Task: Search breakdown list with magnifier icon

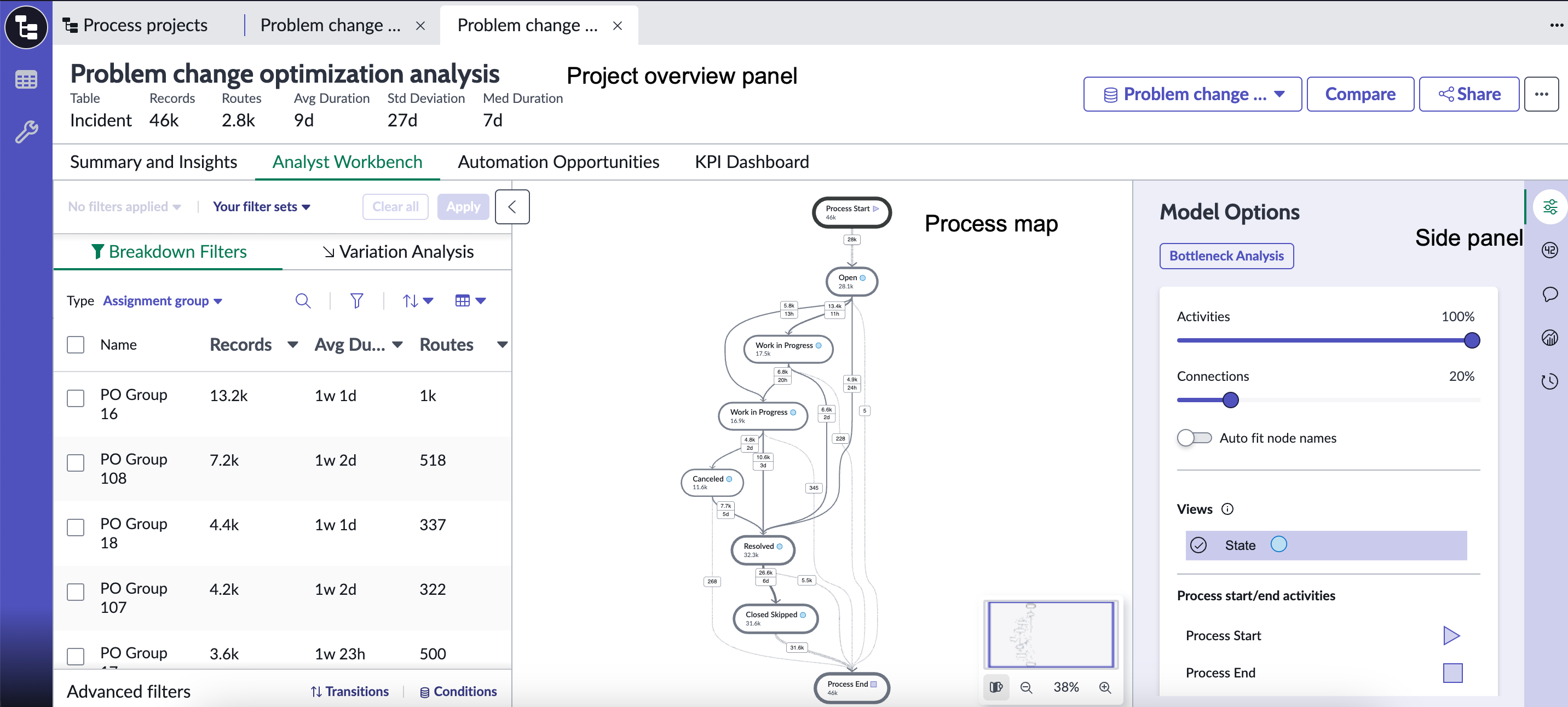Action: pos(303,300)
